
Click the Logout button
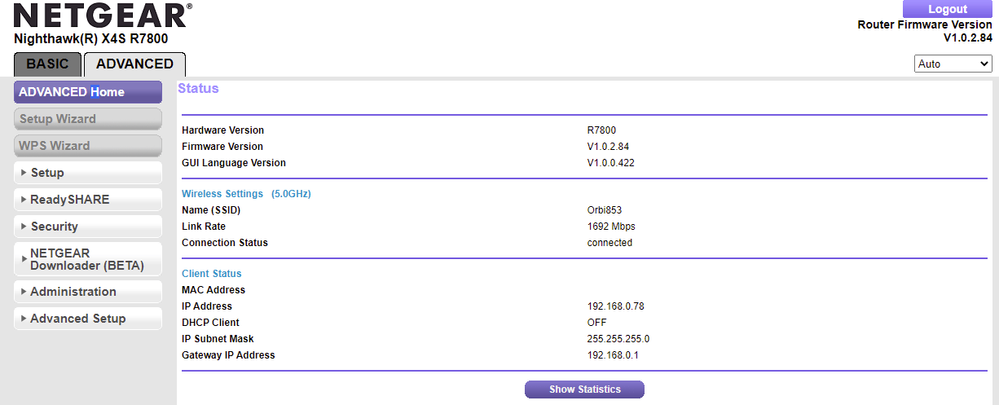pos(947,9)
